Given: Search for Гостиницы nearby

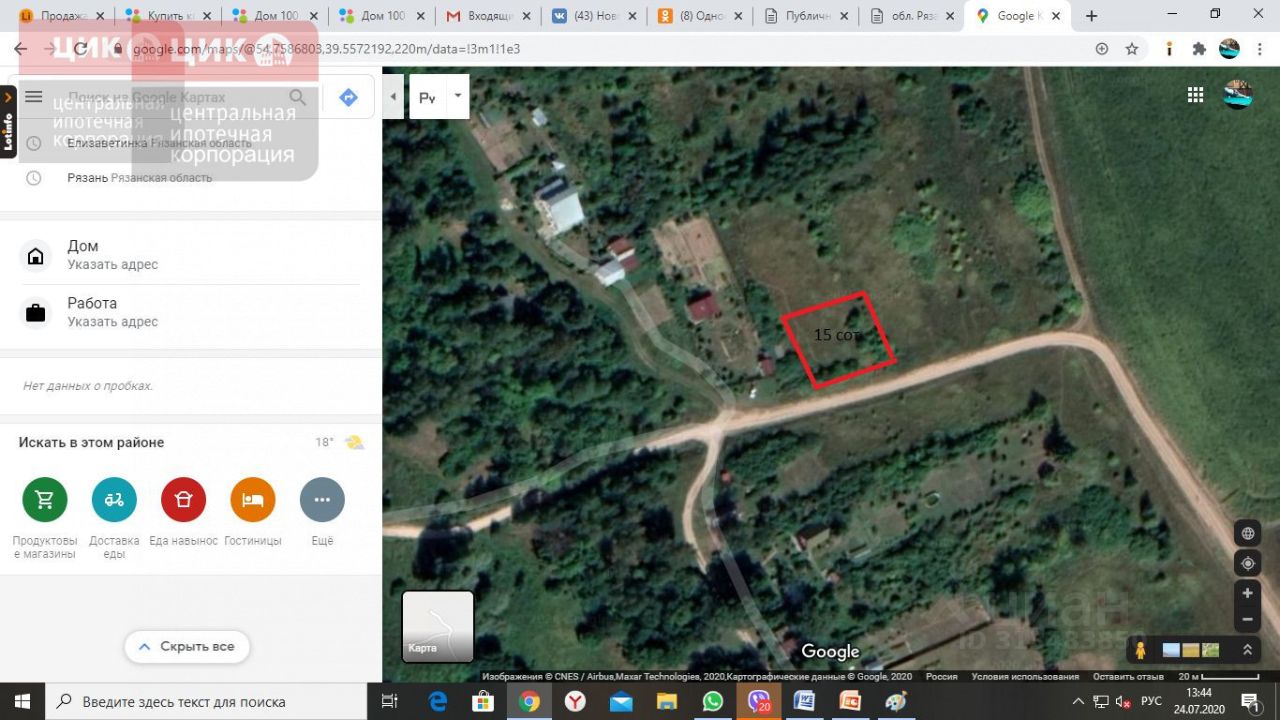Looking at the screenshot, I should (253, 512).
